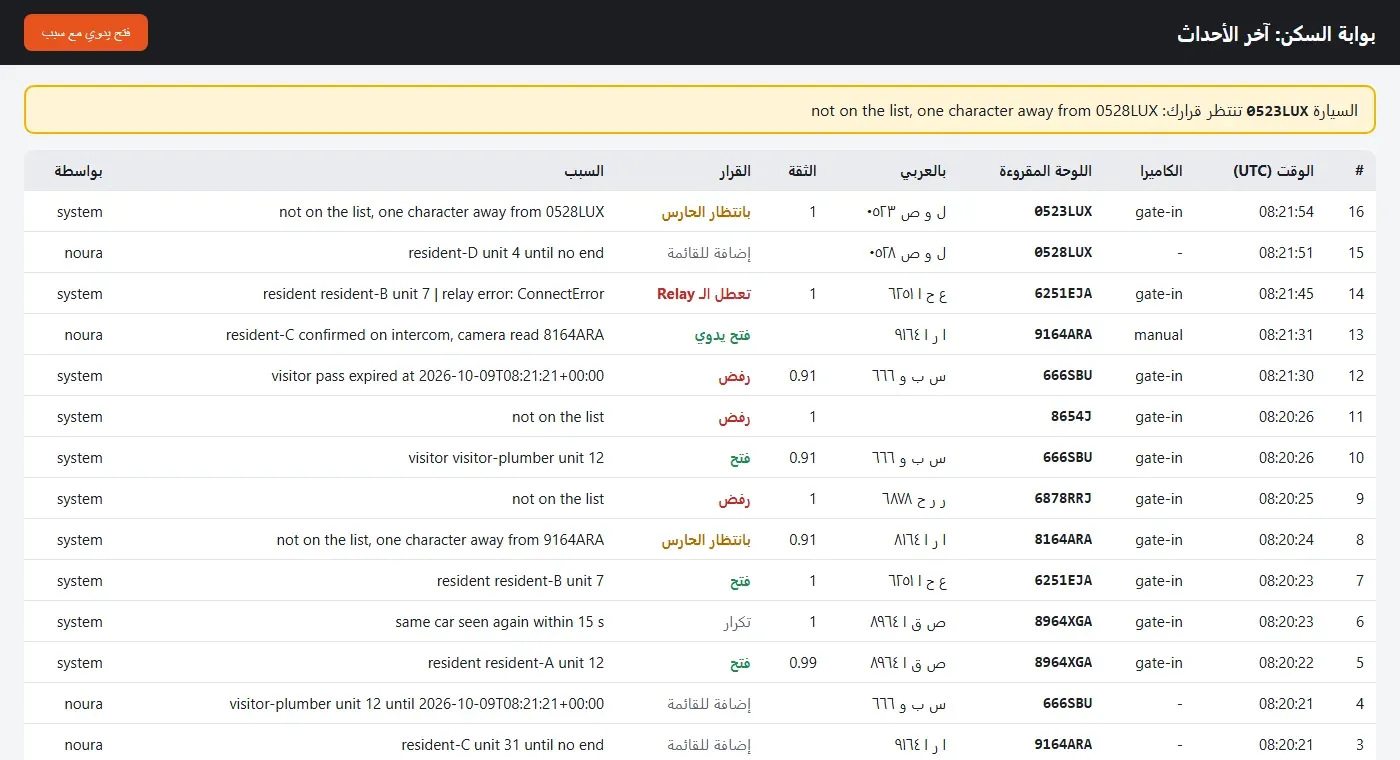Select the "القرار" column header
Screen dimensions: 1400x760
click(735, 171)
